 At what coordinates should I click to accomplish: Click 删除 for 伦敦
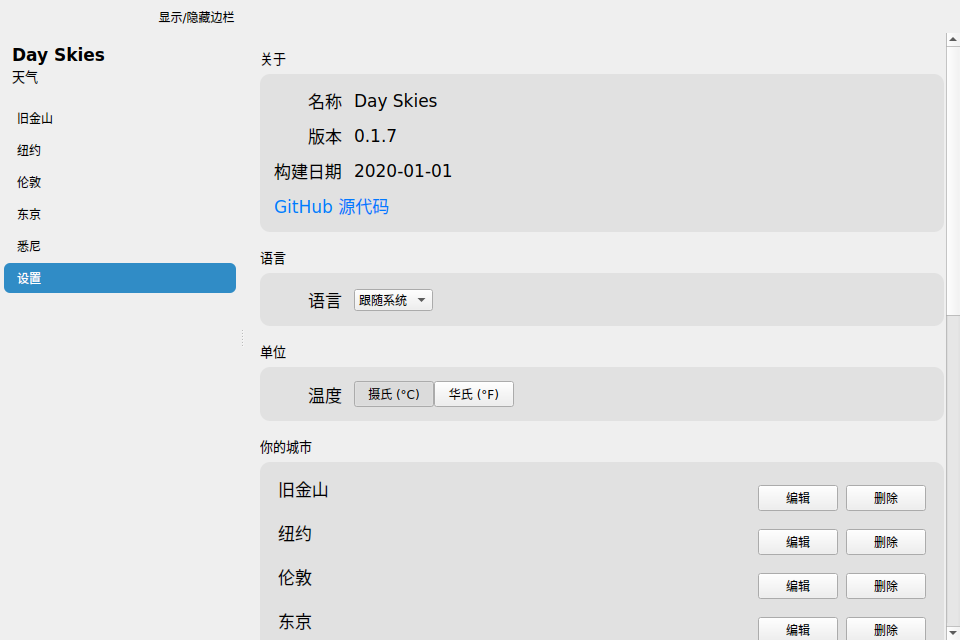(x=886, y=586)
